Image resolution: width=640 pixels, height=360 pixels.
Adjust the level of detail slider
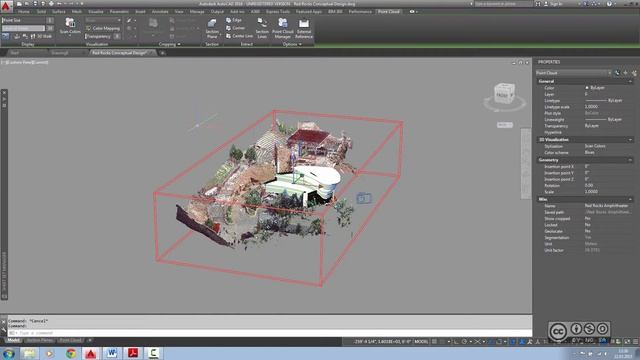tap(23, 28)
